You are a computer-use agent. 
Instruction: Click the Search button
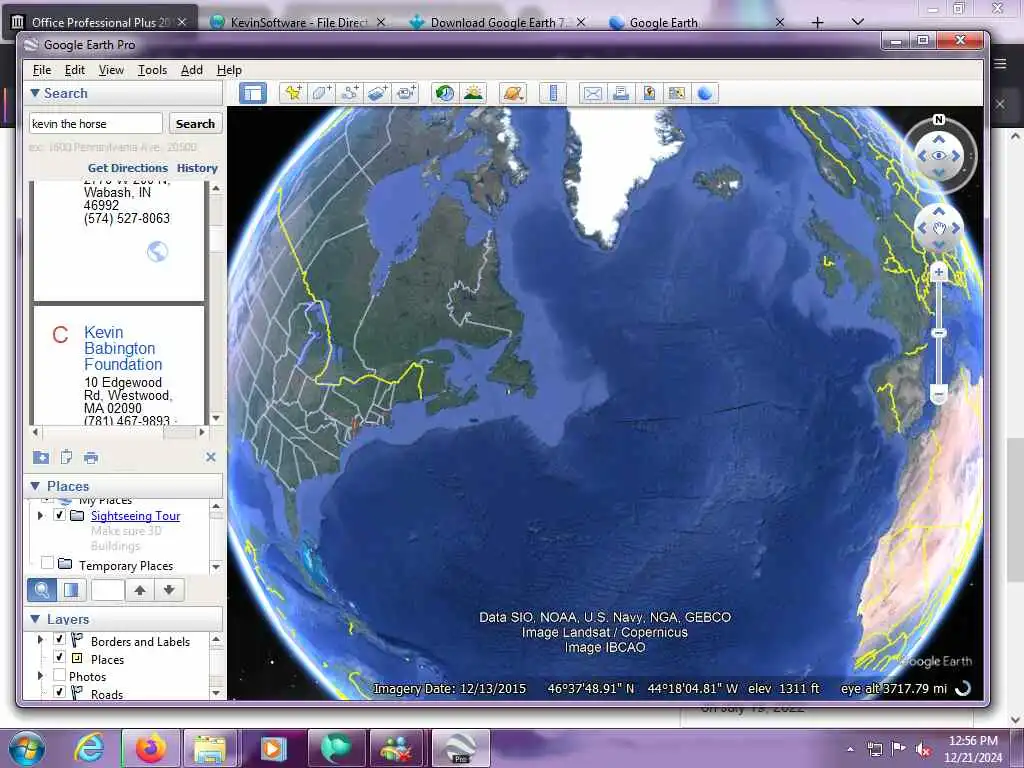pyautogui.click(x=195, y=123)
